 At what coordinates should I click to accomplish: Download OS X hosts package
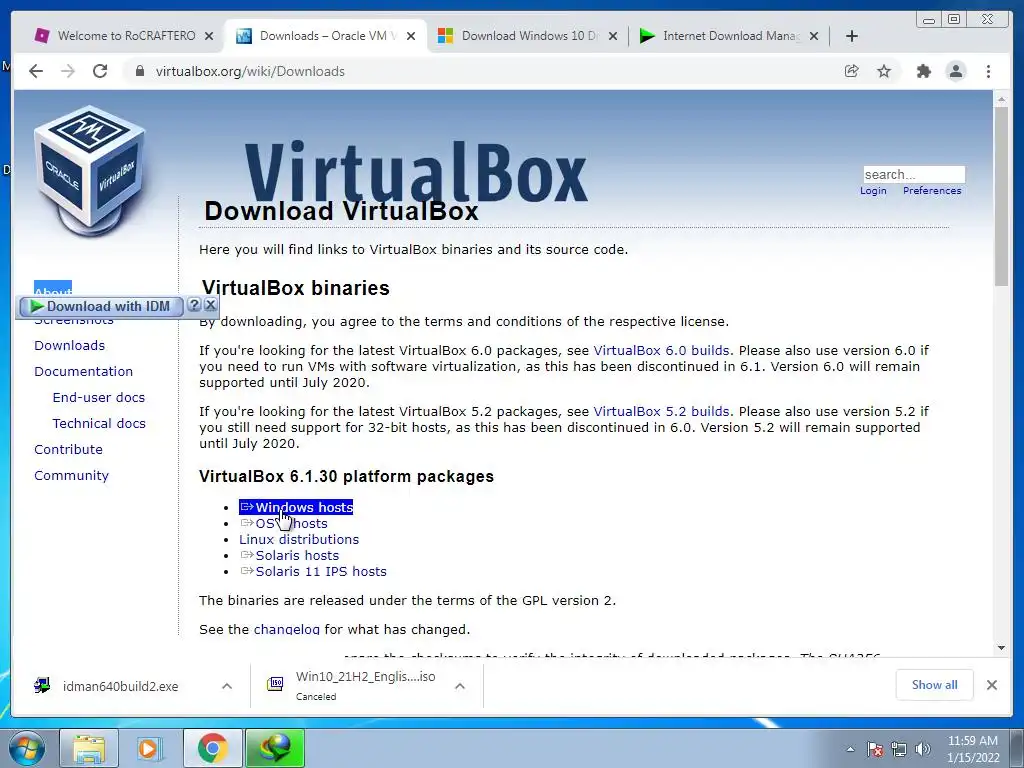283,524
